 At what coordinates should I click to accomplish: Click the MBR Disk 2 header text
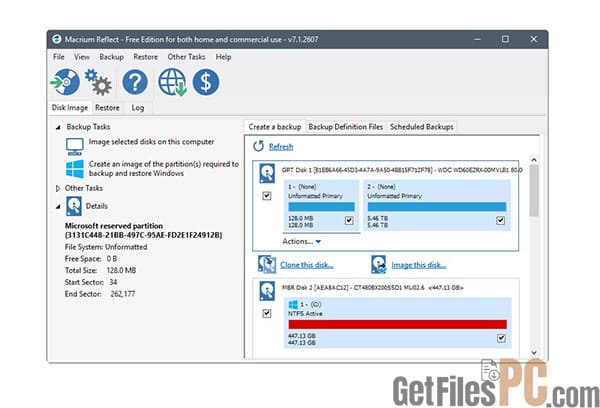pos(372,287)
